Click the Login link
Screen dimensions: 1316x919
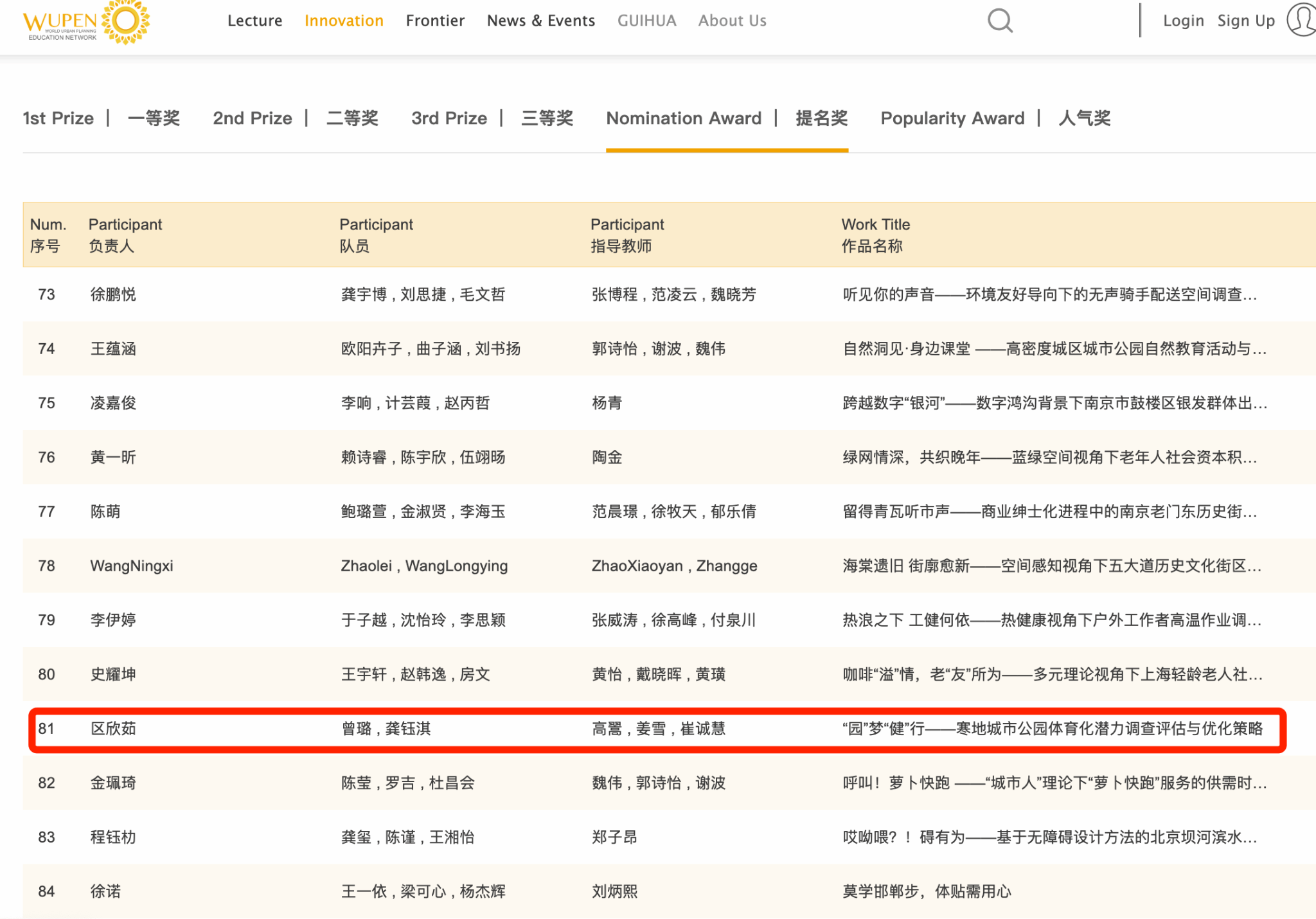click(x=1184, y=21)
